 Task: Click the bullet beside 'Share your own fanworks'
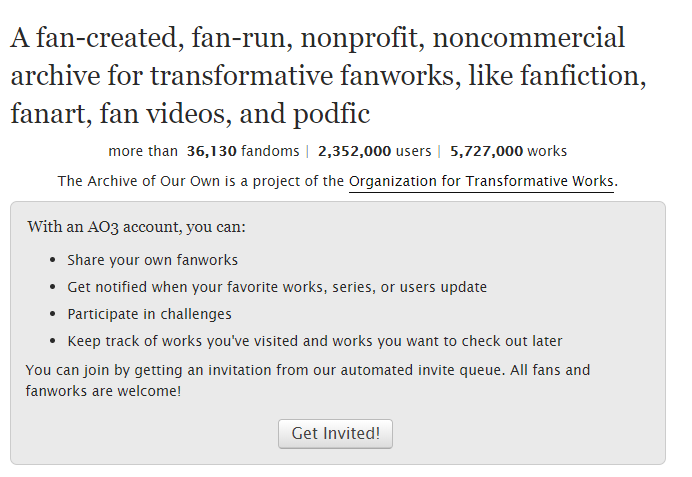click(53, 260)
